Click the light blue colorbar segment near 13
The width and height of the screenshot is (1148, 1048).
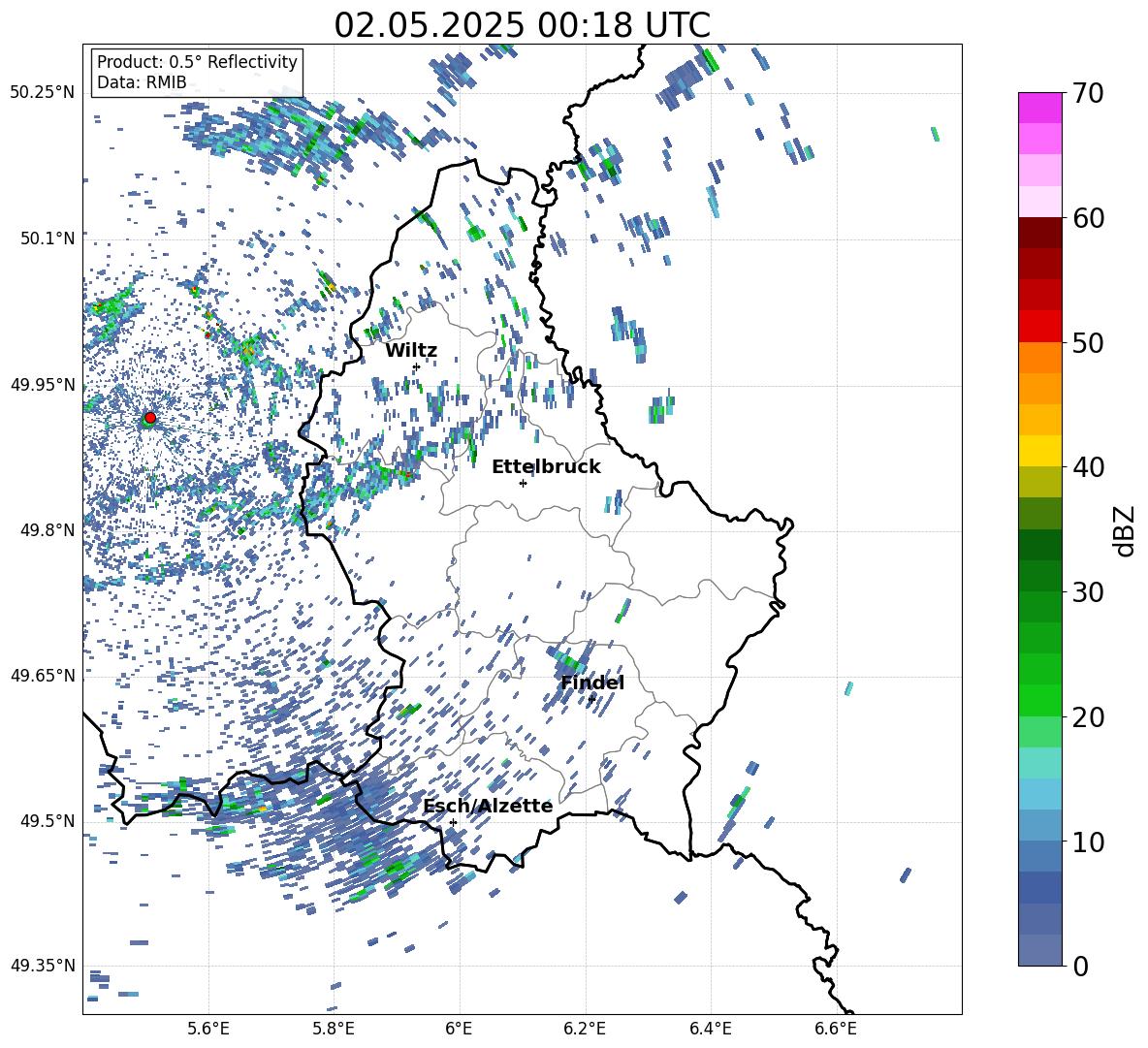pyautogui.click(x=1039, y=794)
